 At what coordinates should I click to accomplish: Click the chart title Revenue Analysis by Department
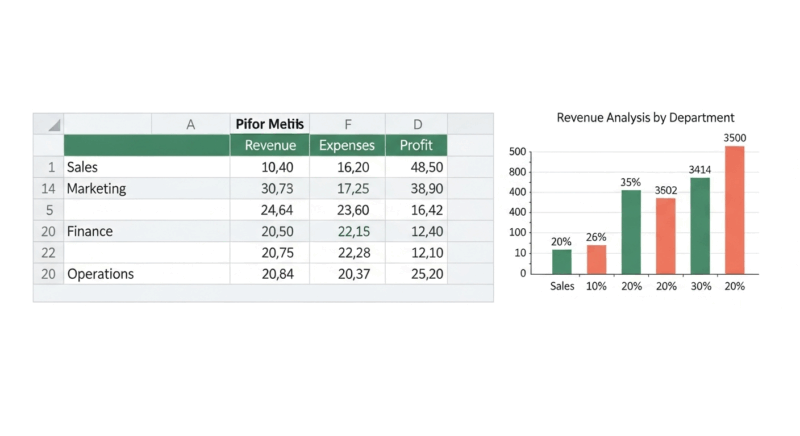tap(645, 117)
